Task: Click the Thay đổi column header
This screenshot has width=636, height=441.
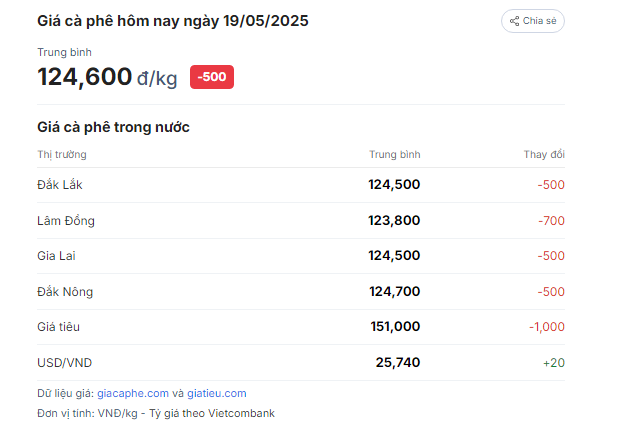Action: tap(544, 155)
